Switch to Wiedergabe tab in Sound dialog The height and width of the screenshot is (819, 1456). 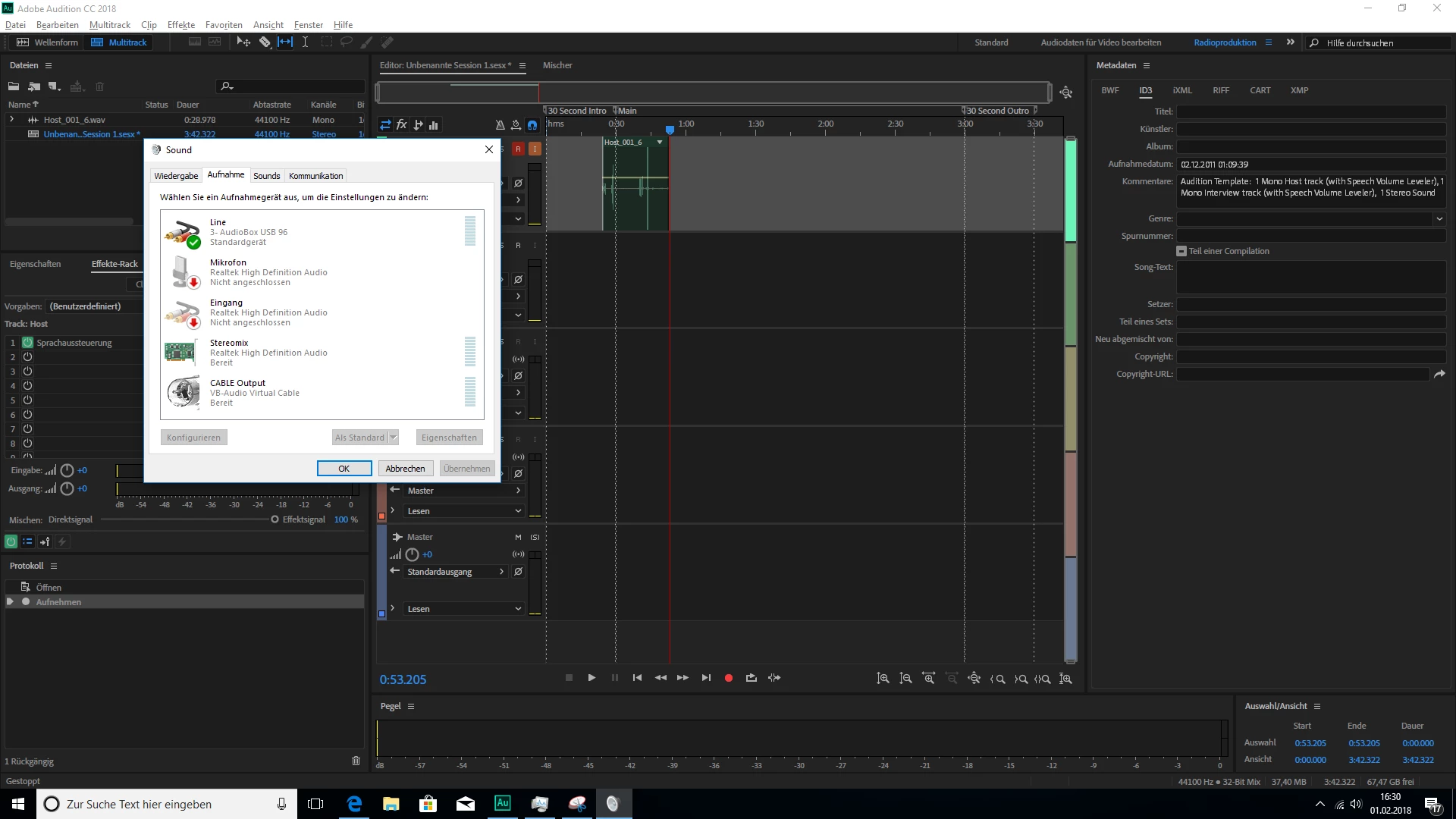(x=176, y=176)
